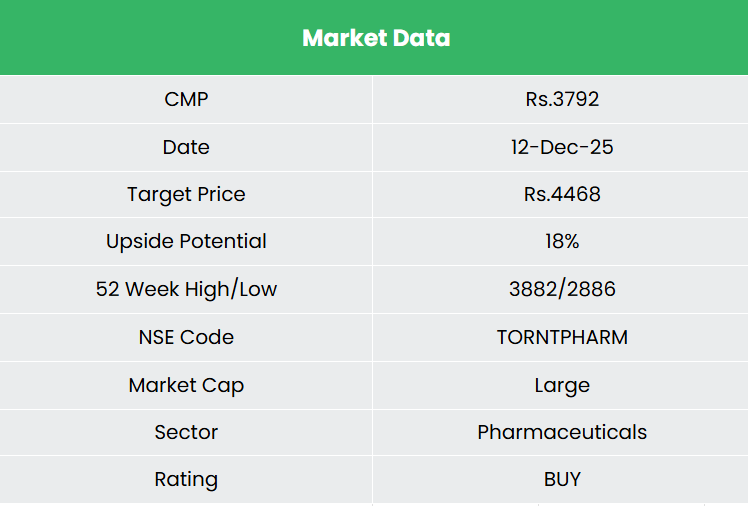Click the Rs.3792 price value
Image resolution: width=748 pixels, height=506 pixels.
click(562, 99)
